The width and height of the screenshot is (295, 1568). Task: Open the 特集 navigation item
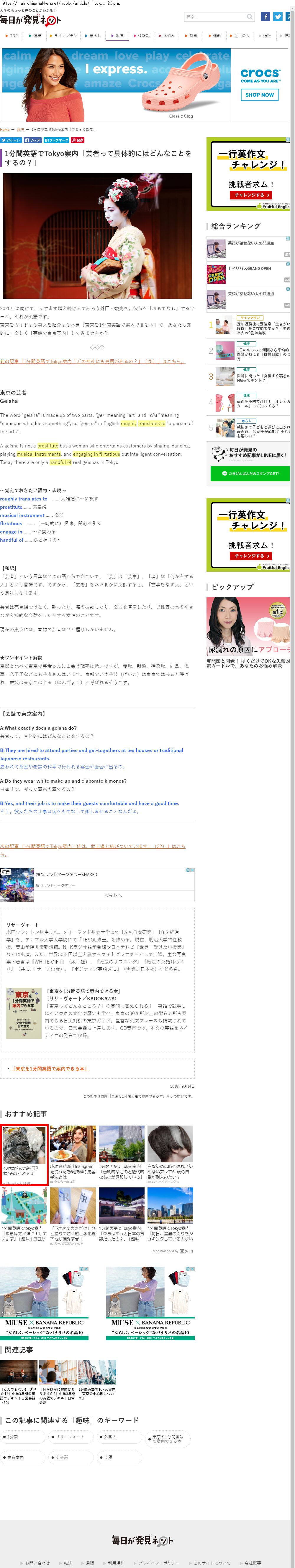[191, 36]
